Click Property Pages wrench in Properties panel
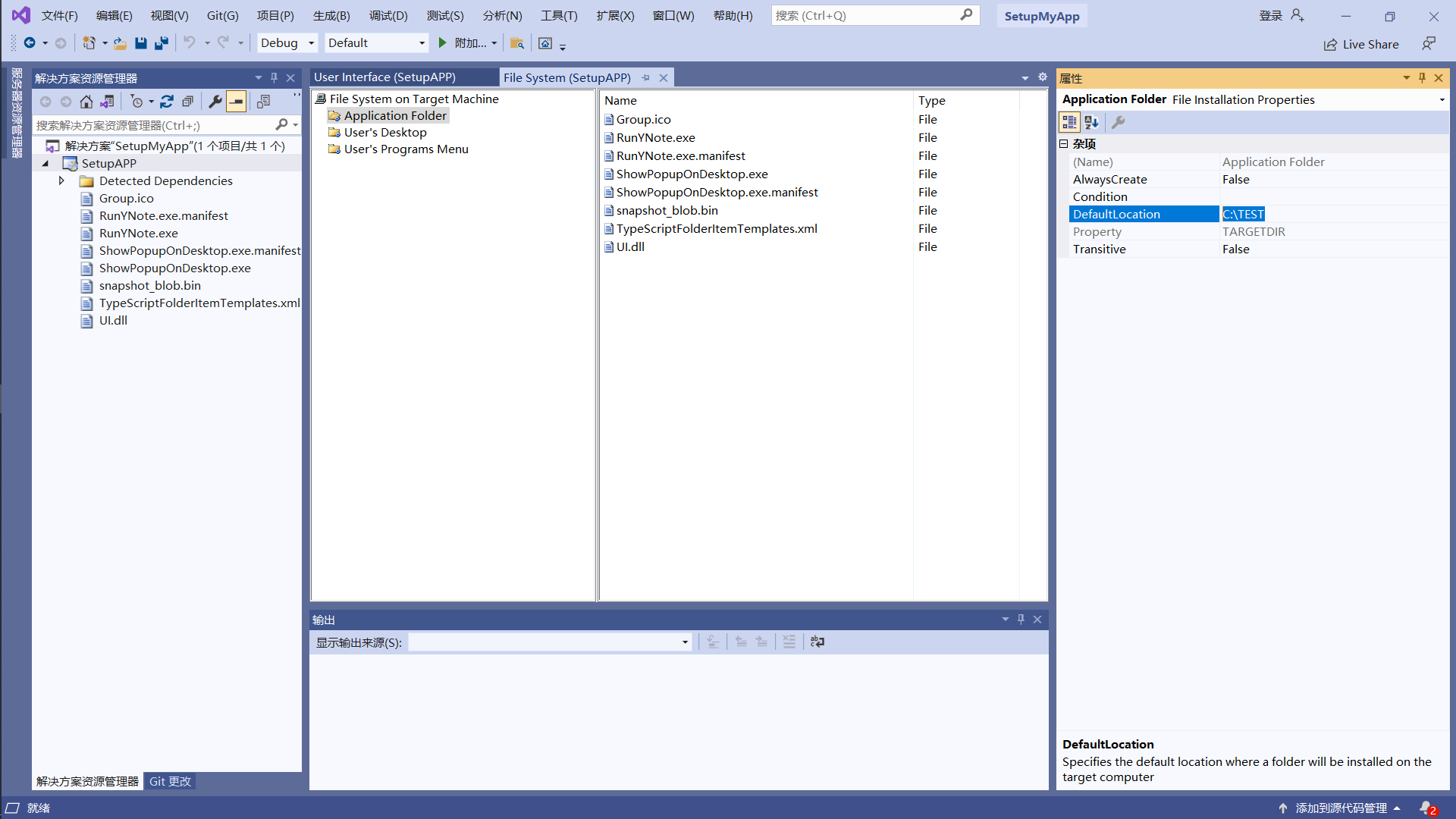 click(x=1118, y=122)
